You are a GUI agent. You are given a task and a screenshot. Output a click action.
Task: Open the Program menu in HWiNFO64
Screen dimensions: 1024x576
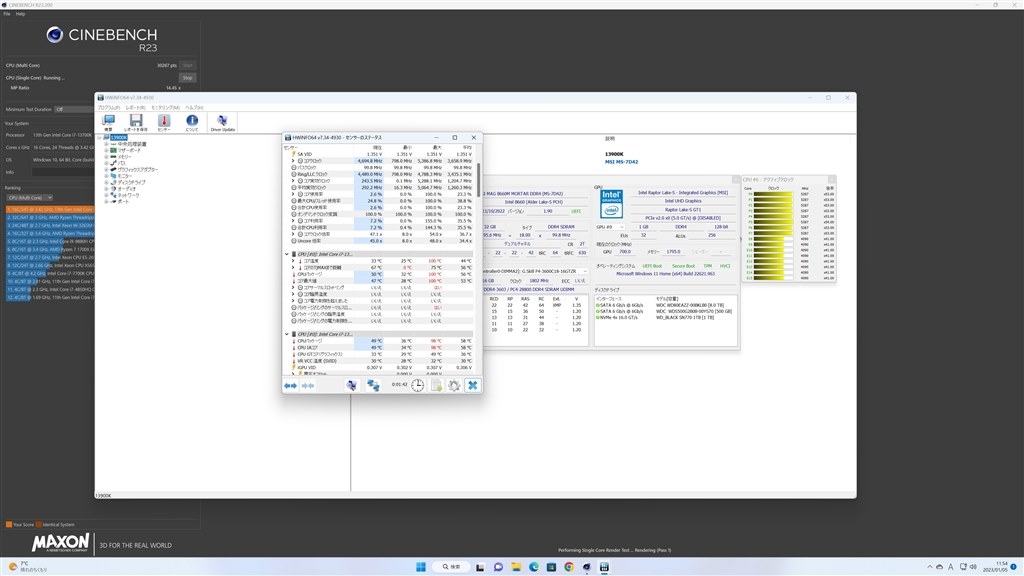[108, 107]
